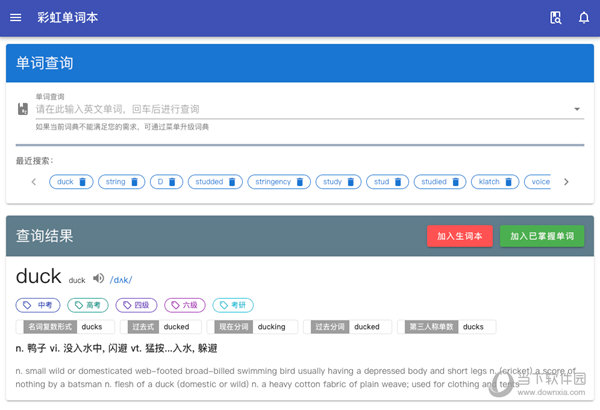Click the phonetic transcription /dʌk/
This screenshot has width=600, height=410.
pos(121,280)
